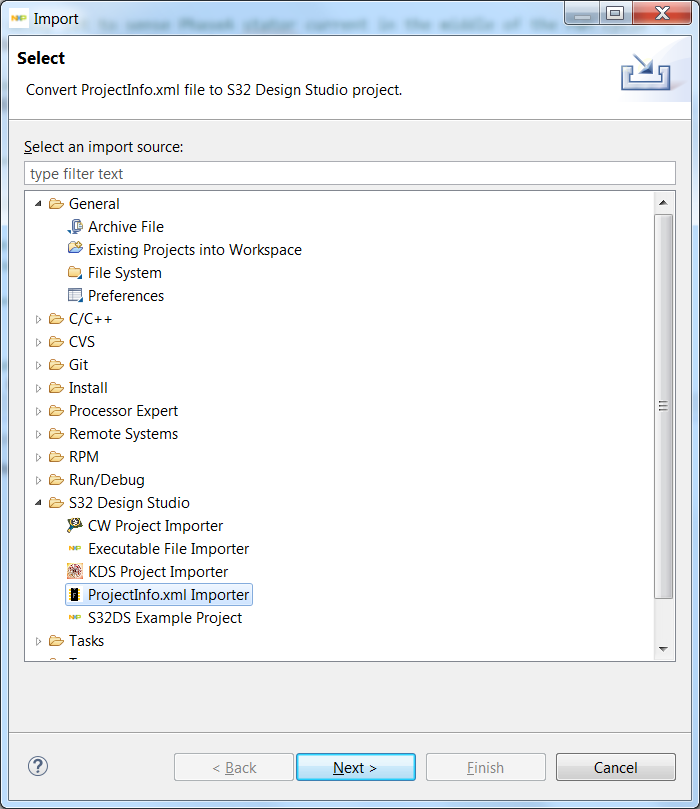
Task: Click the scrollbar down arrow
Action: point(663,649)
